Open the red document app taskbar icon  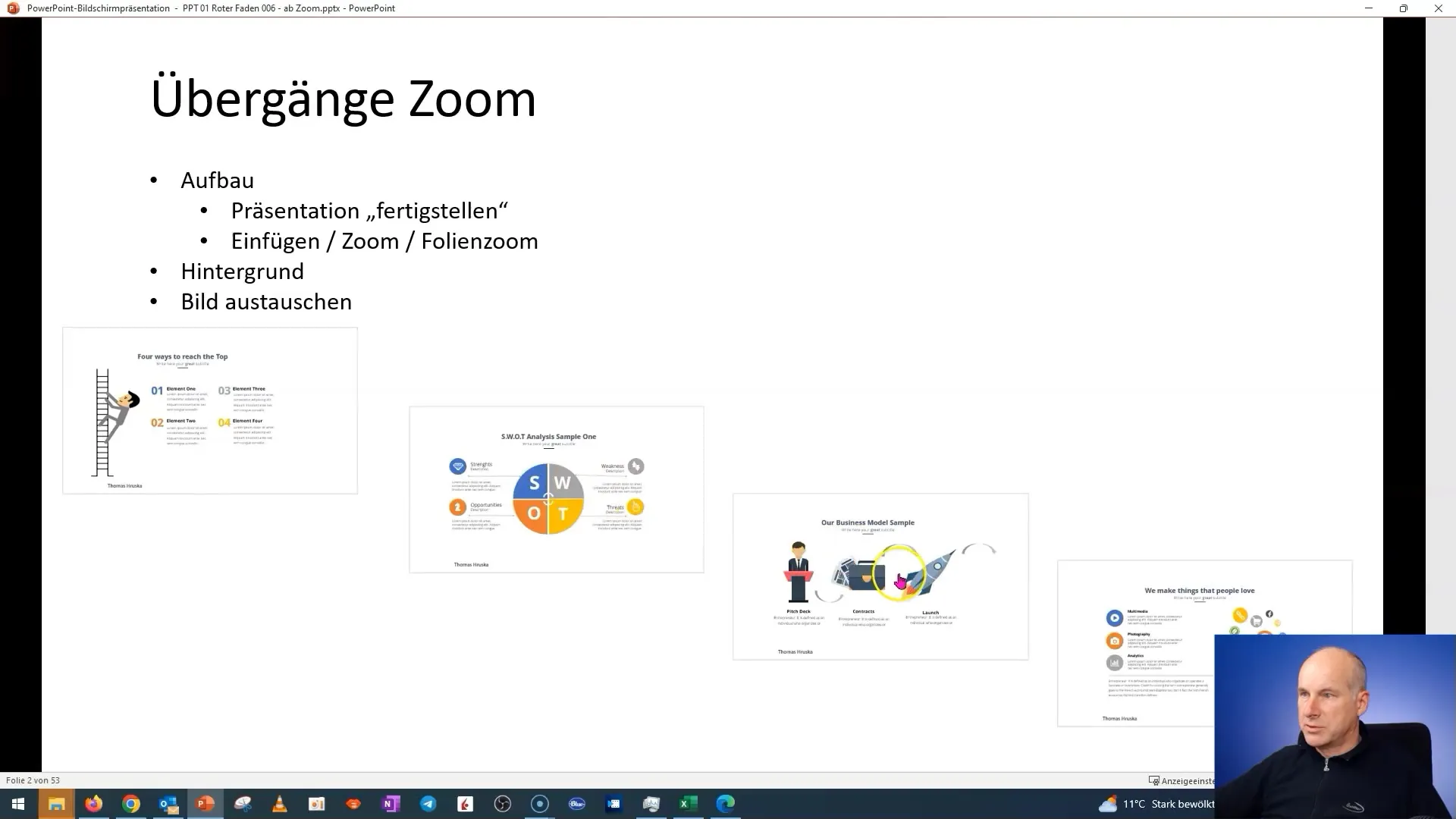coord(465,804)
